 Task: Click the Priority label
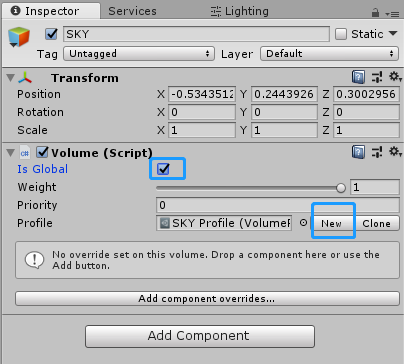[37, 205]
